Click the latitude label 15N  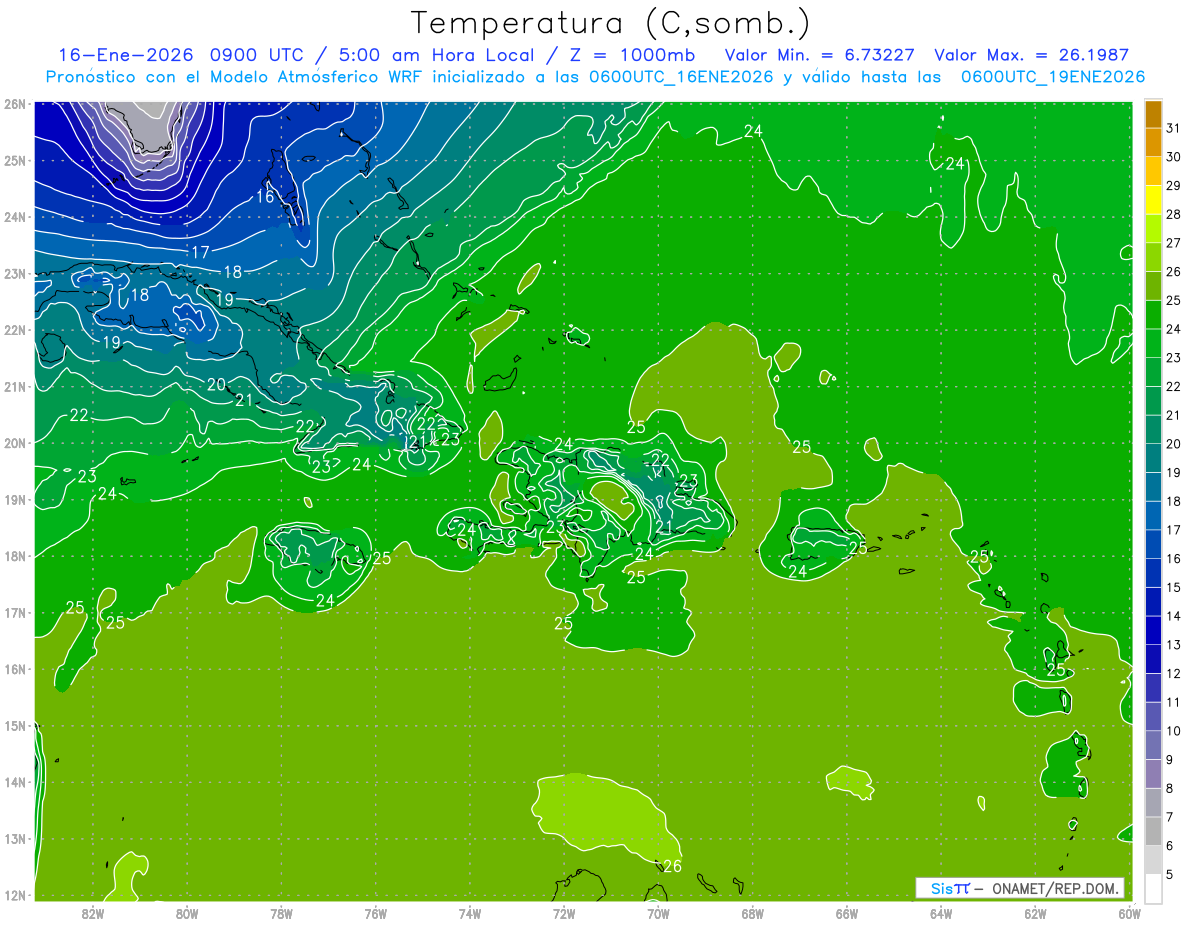[15, 726]
